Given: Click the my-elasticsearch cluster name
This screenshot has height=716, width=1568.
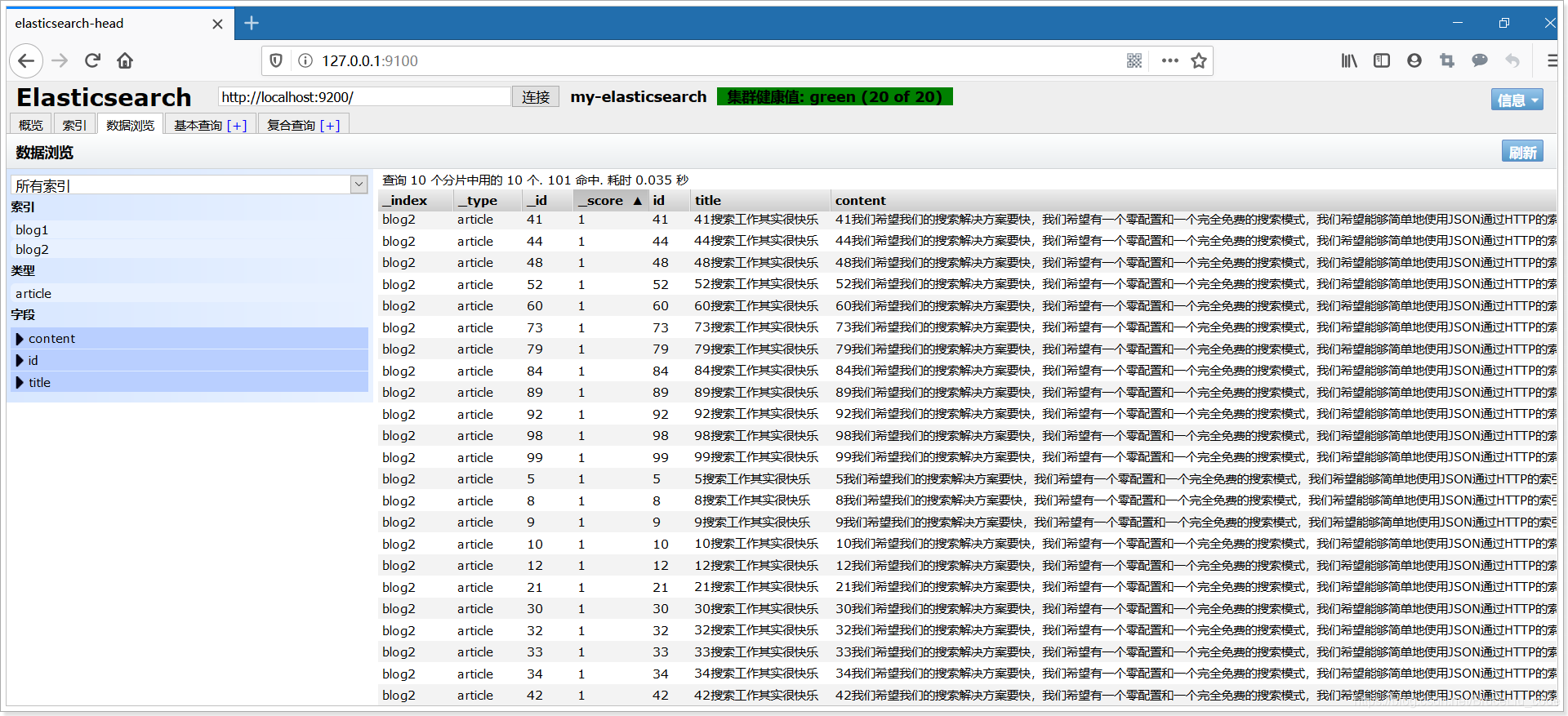Looking at the screenshot, I should pyautogui.click(x=639, y=97).
